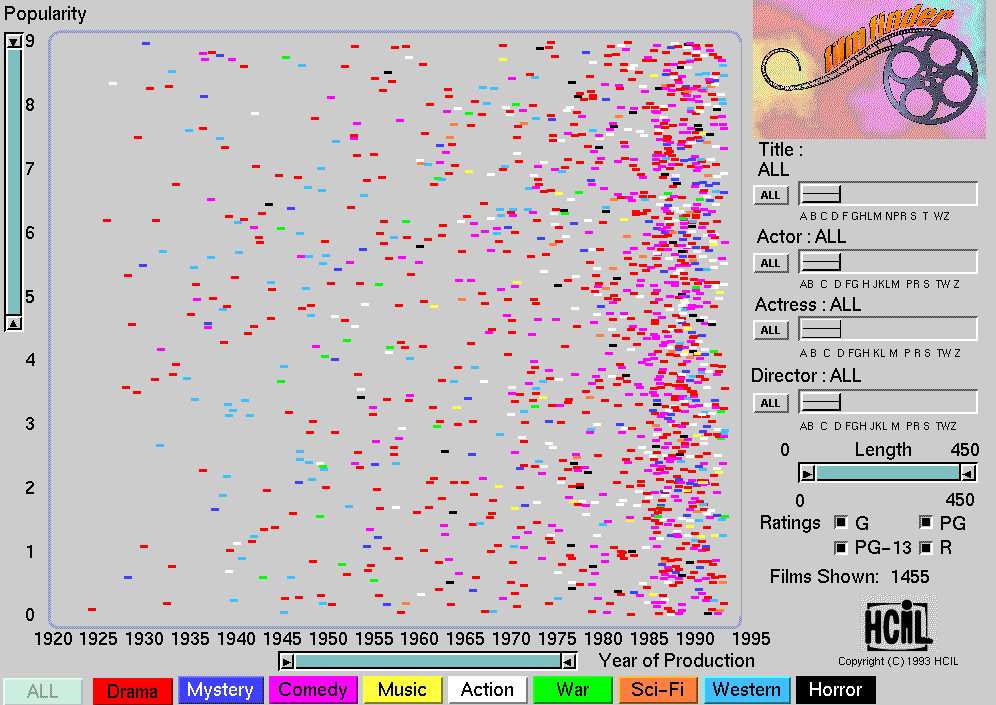Click the Actor ALL button
996x705 pixels.
pos(771,263)
